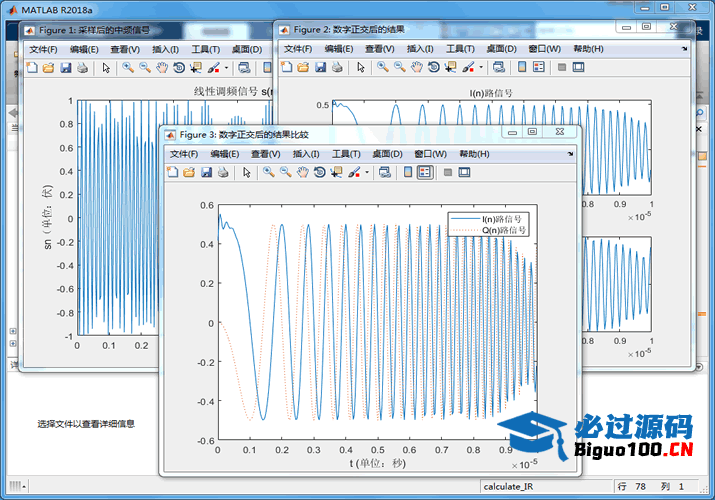Open brush color dropdown in Figure 1
This screenshot has height=500, width=715.
(x=226, y=68)
